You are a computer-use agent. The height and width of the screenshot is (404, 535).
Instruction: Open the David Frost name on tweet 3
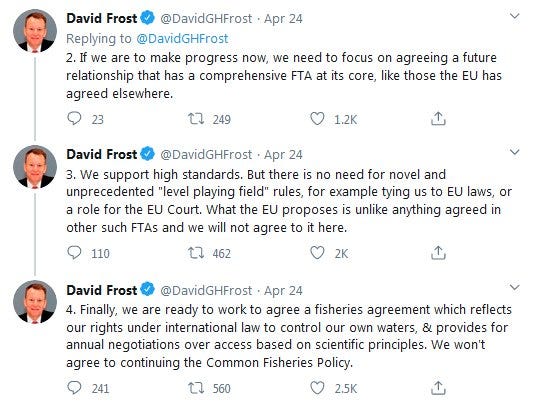click(102, 154)
